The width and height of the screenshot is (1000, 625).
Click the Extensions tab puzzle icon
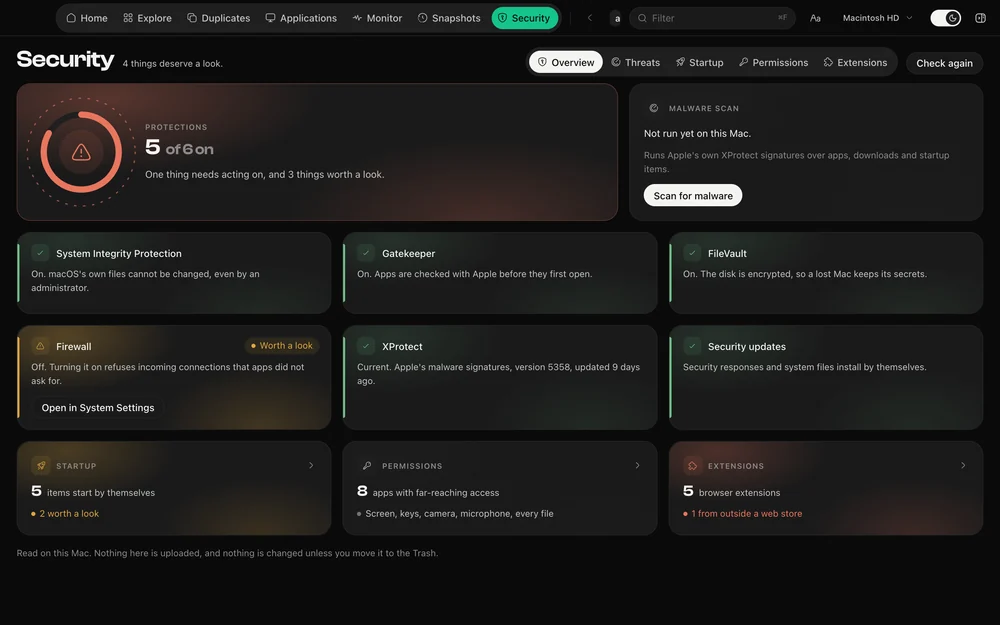828,62
